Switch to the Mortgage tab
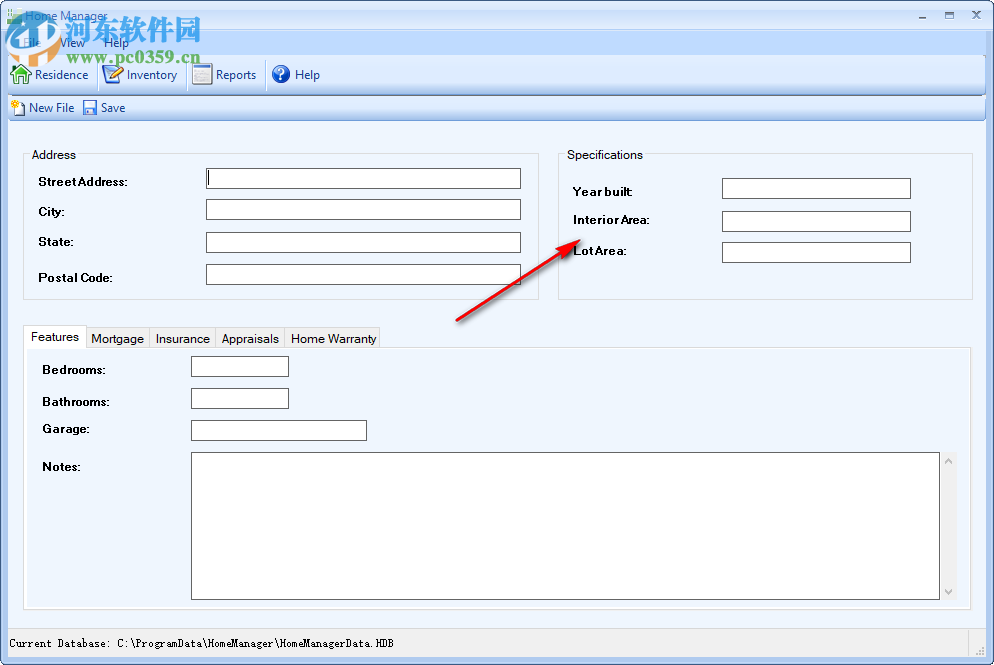This screenshot has width=994, height=665. (x=117, y=338)
